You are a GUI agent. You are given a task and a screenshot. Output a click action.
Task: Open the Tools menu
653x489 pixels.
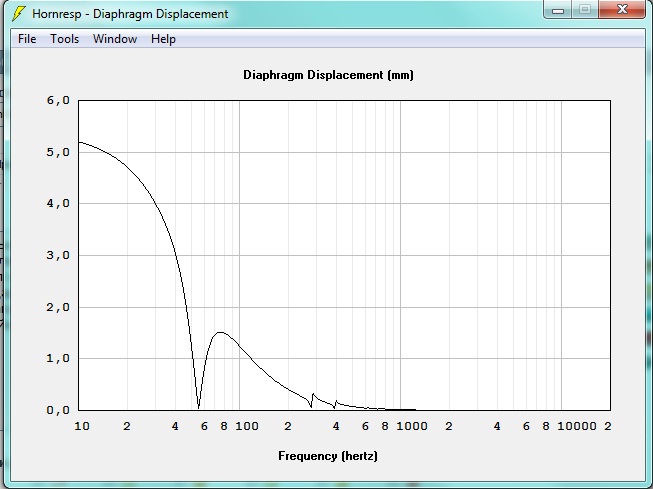(x=65, y=39)
